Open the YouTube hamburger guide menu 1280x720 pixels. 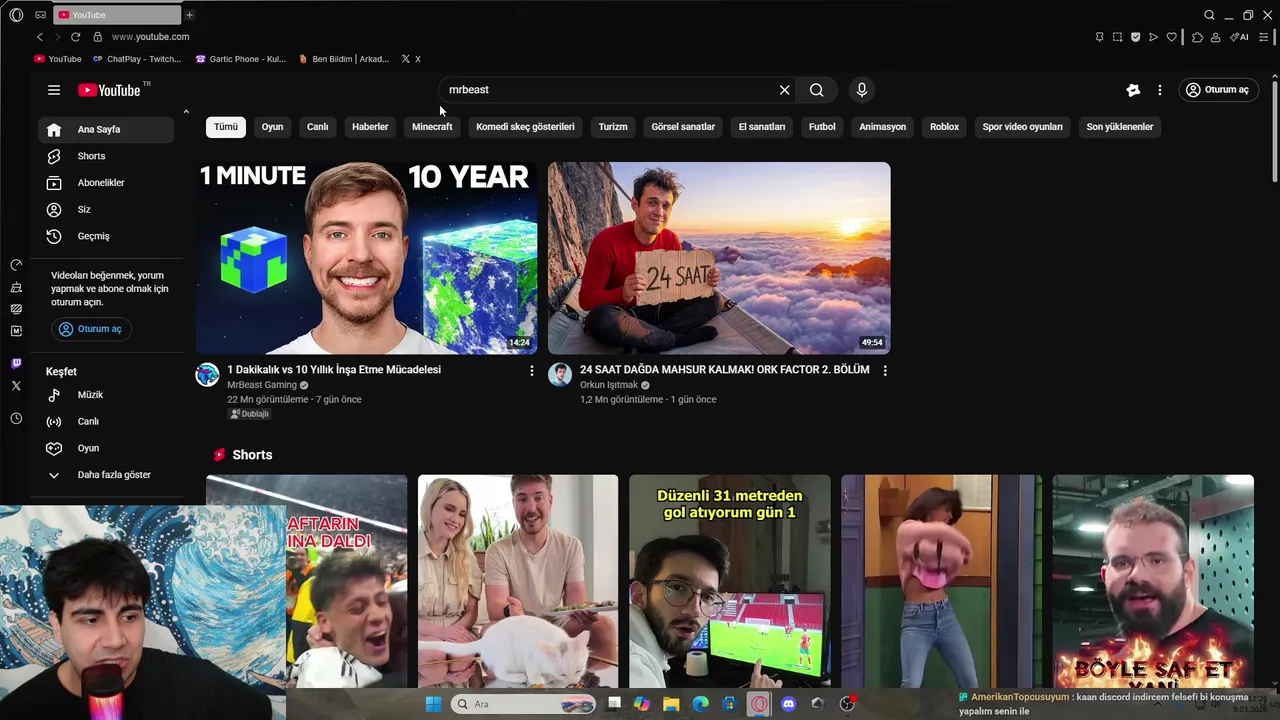coord(54,90)
